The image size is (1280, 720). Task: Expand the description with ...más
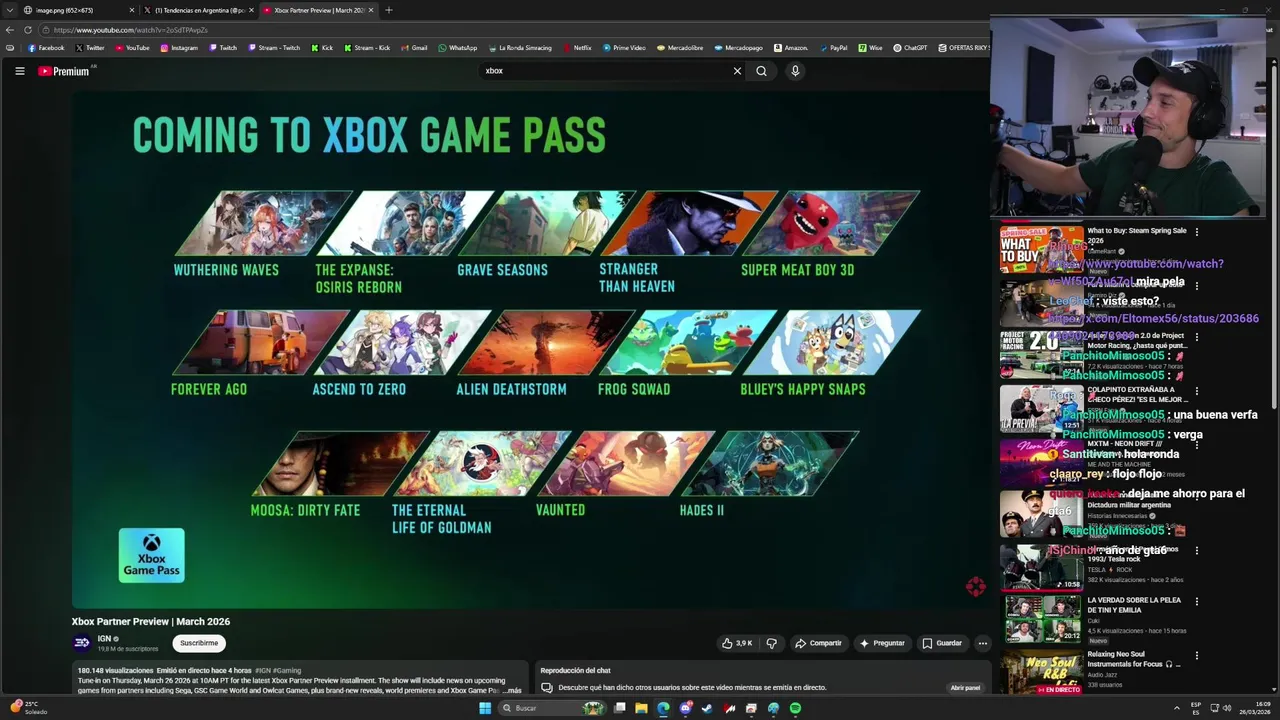[511, 690]
